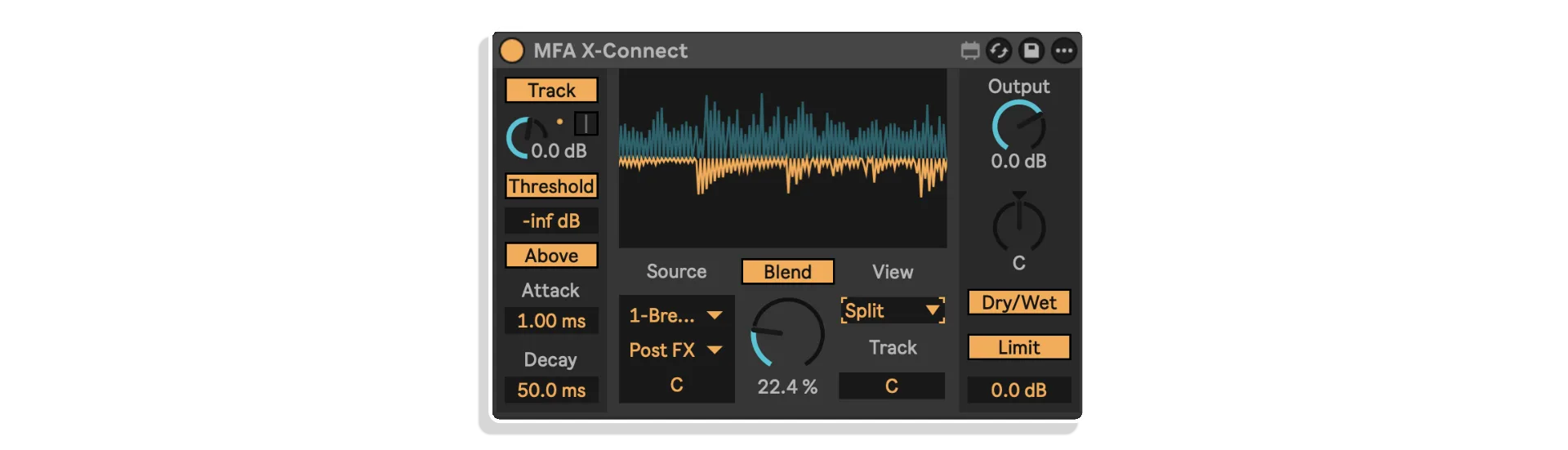Click the hot-swap preset icon
This screenshot has height=450, width=1568.
999,51
